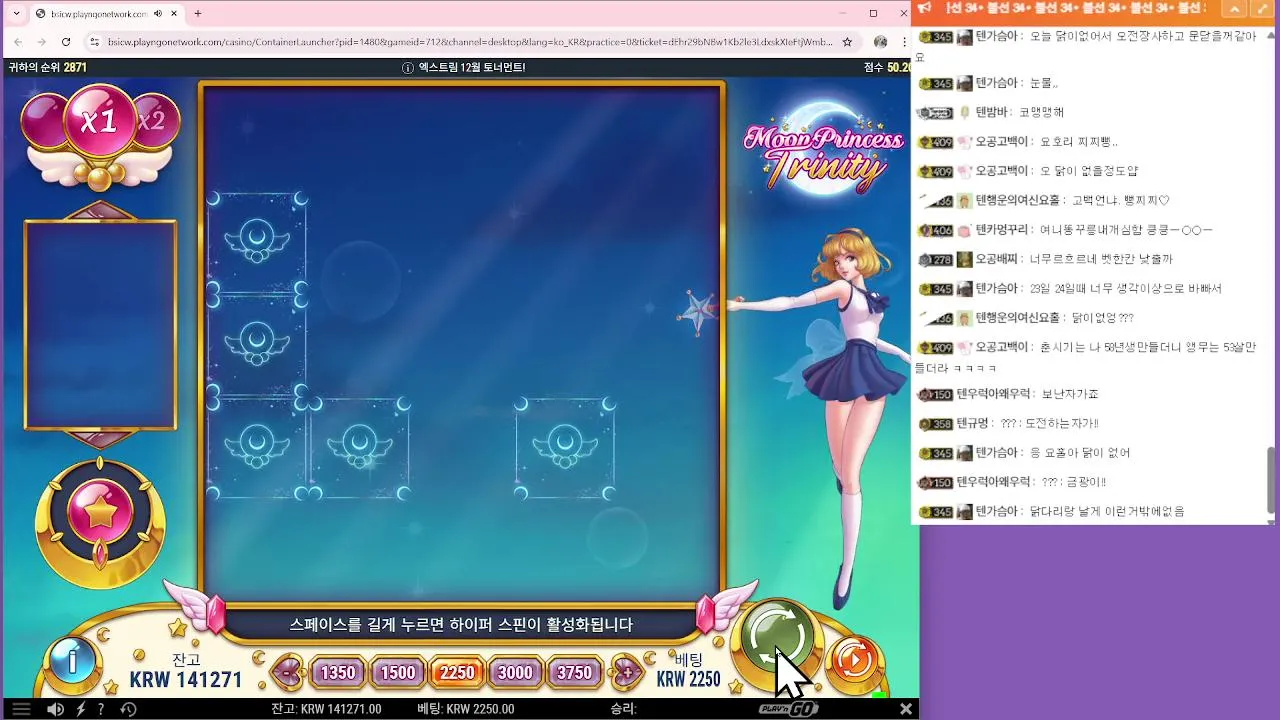Screen dimensions: 1280x720
Task: Open the hamburger game menu
Action: pos(21,709)
